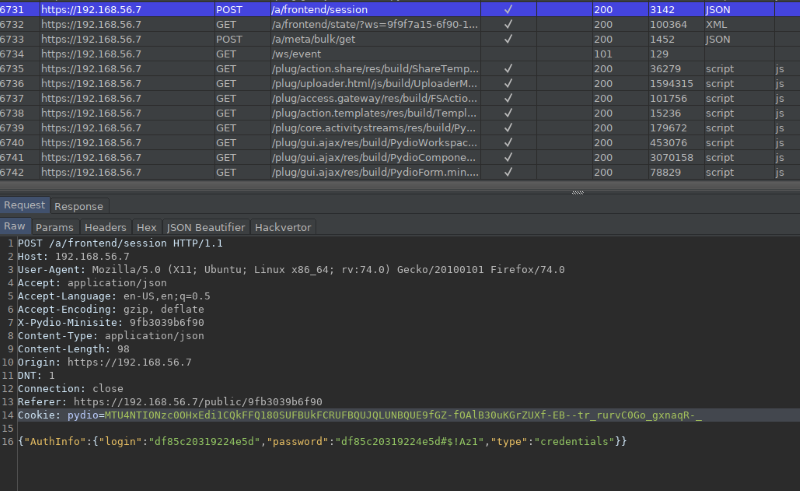The height and width of the screenshot is (491, 800).
Task: Click the Cookie pydio value in the request
Action: pyautogui.click(x=403, y=415)
